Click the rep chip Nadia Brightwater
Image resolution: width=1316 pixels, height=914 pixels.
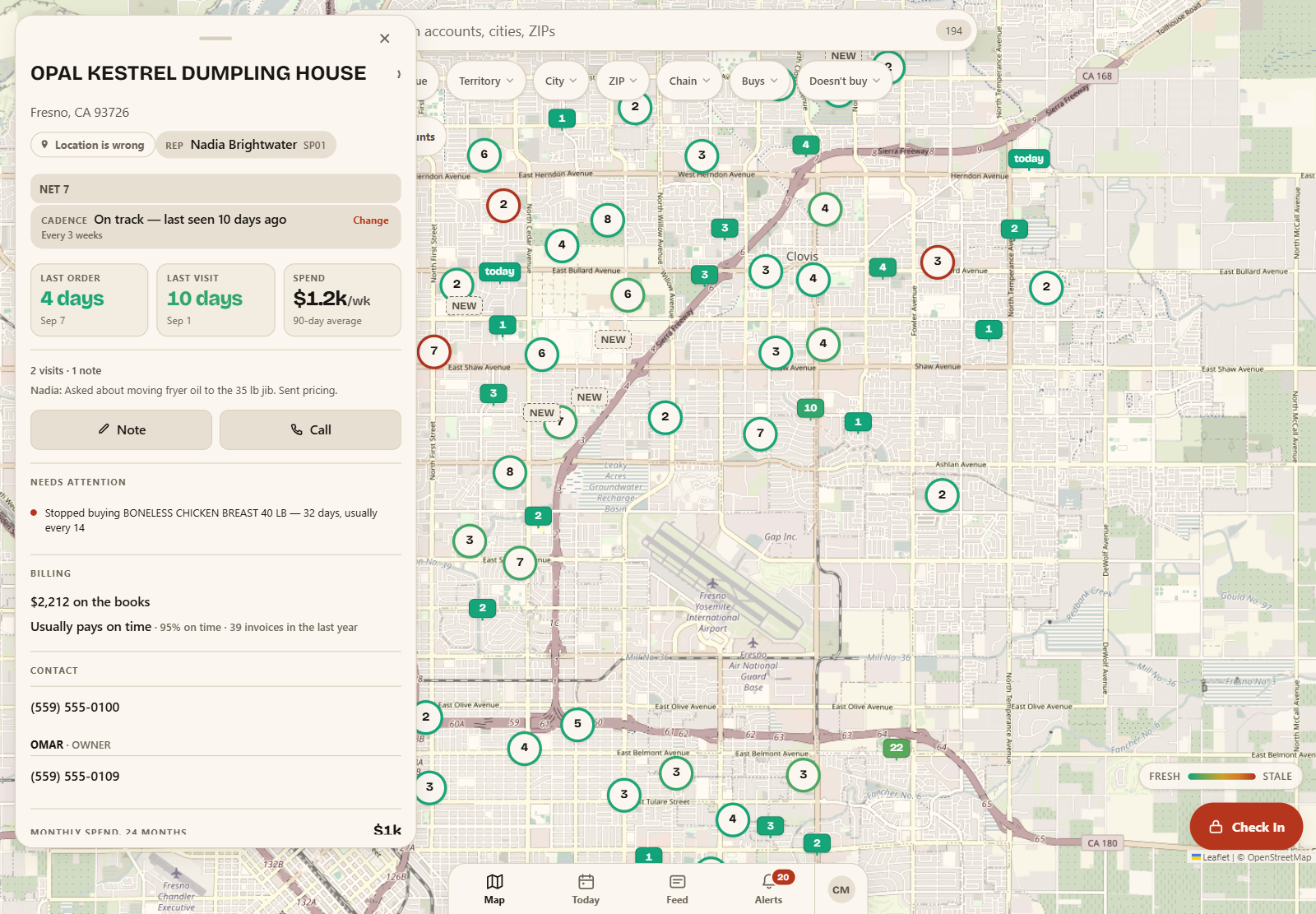[246, 145]
